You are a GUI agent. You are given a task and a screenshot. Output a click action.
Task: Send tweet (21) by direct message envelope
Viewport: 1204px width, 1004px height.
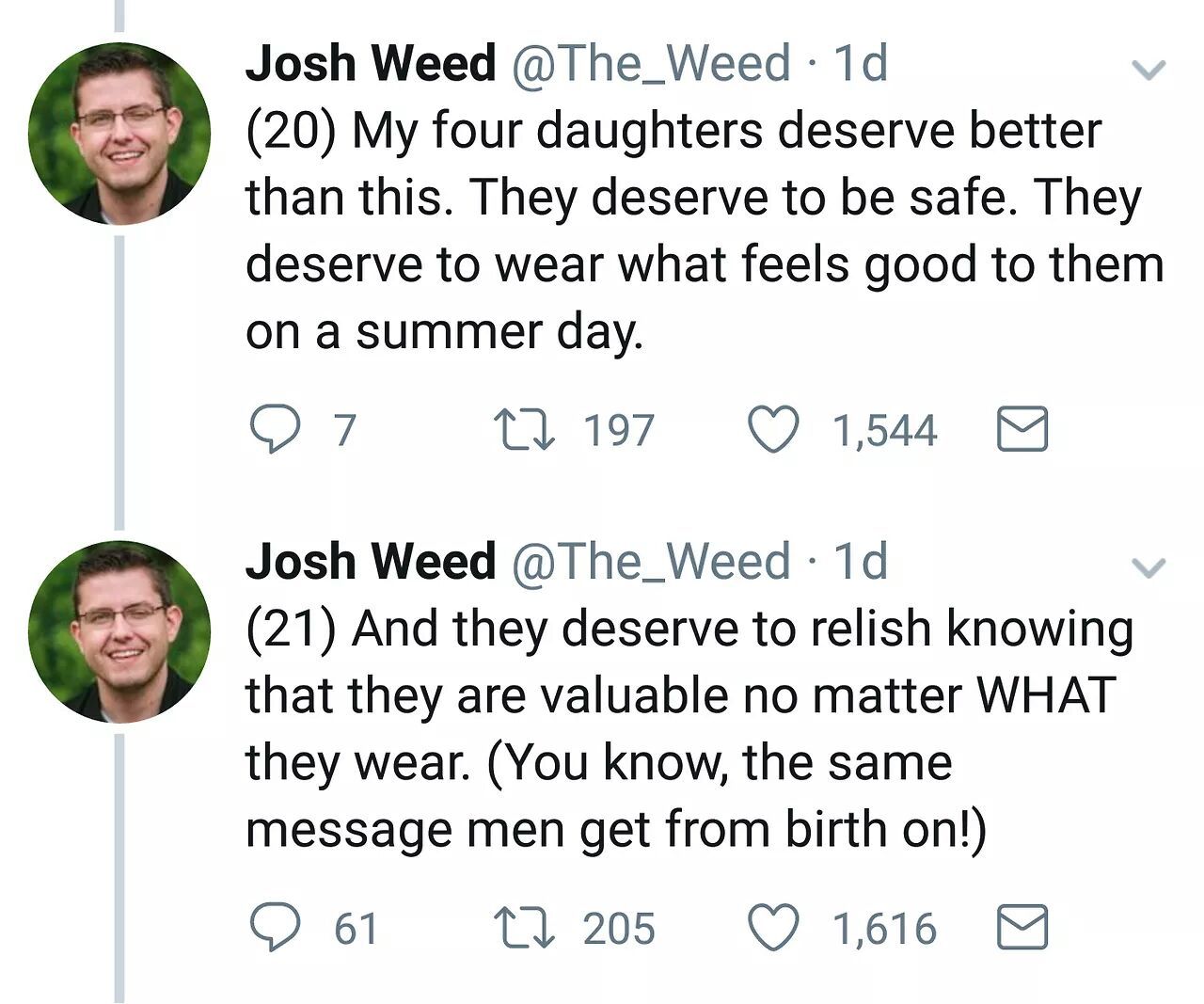[x=1022, y=928]
